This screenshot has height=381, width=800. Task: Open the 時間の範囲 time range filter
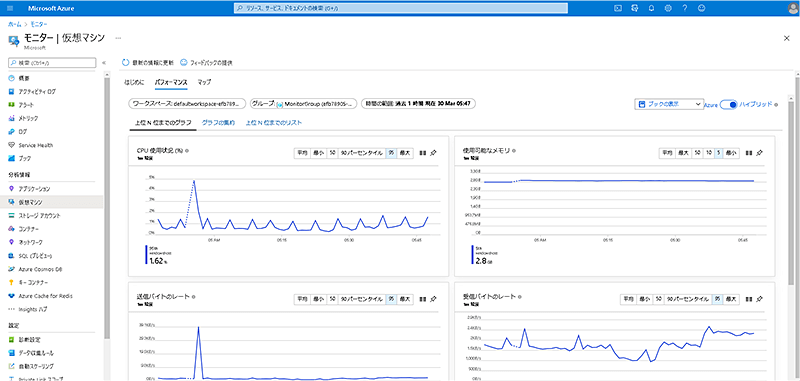(x=418, y=104)
